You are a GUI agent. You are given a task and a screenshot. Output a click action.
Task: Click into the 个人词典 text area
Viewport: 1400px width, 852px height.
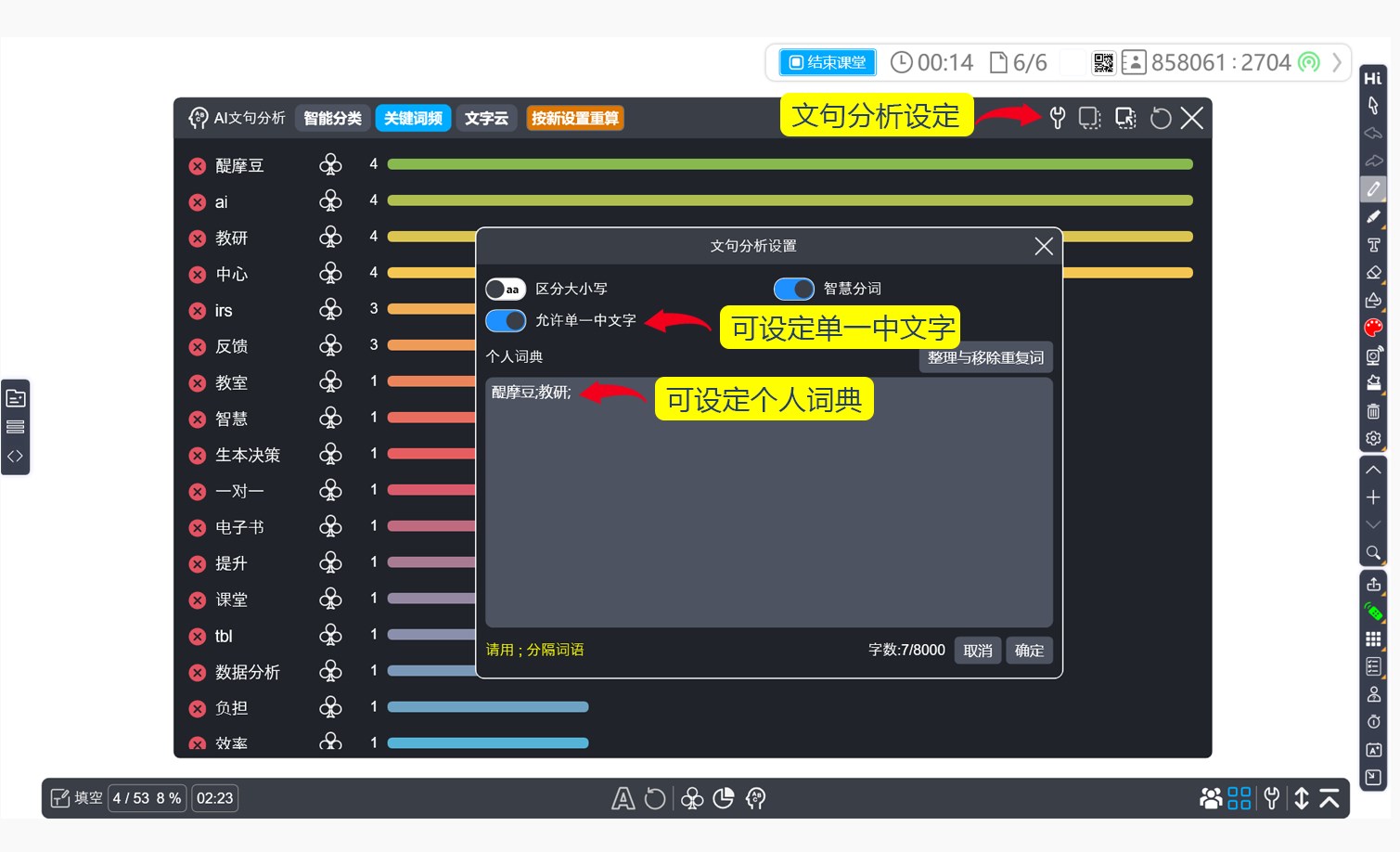tap(768, 510)
